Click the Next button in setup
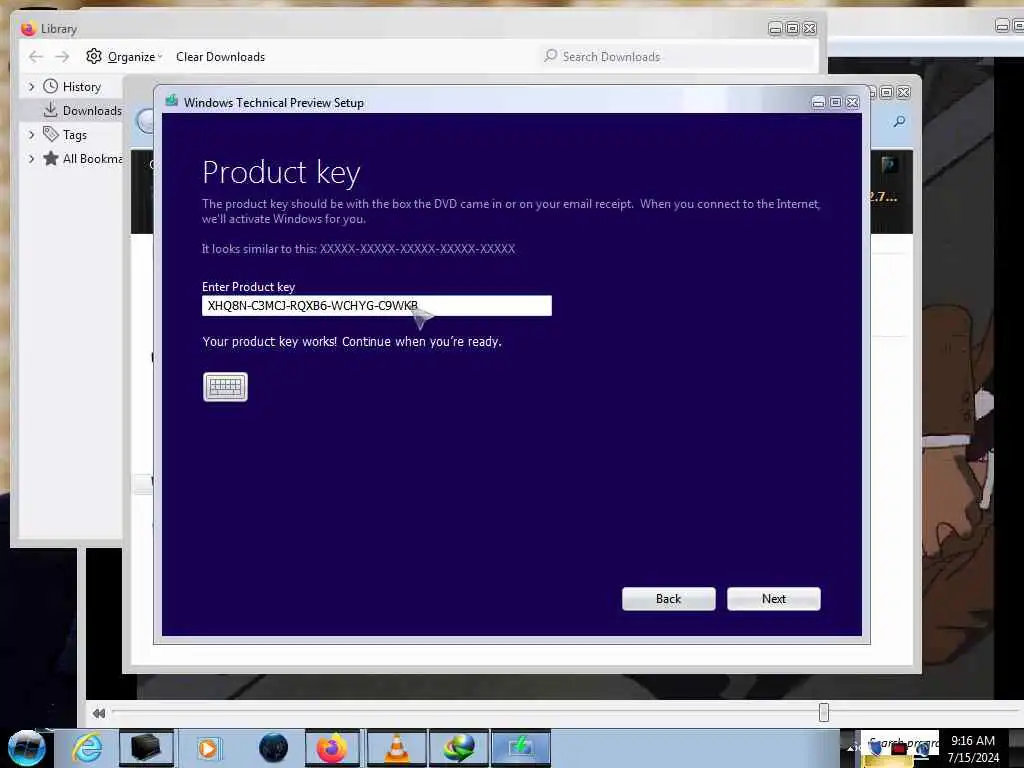 [773, 599]
